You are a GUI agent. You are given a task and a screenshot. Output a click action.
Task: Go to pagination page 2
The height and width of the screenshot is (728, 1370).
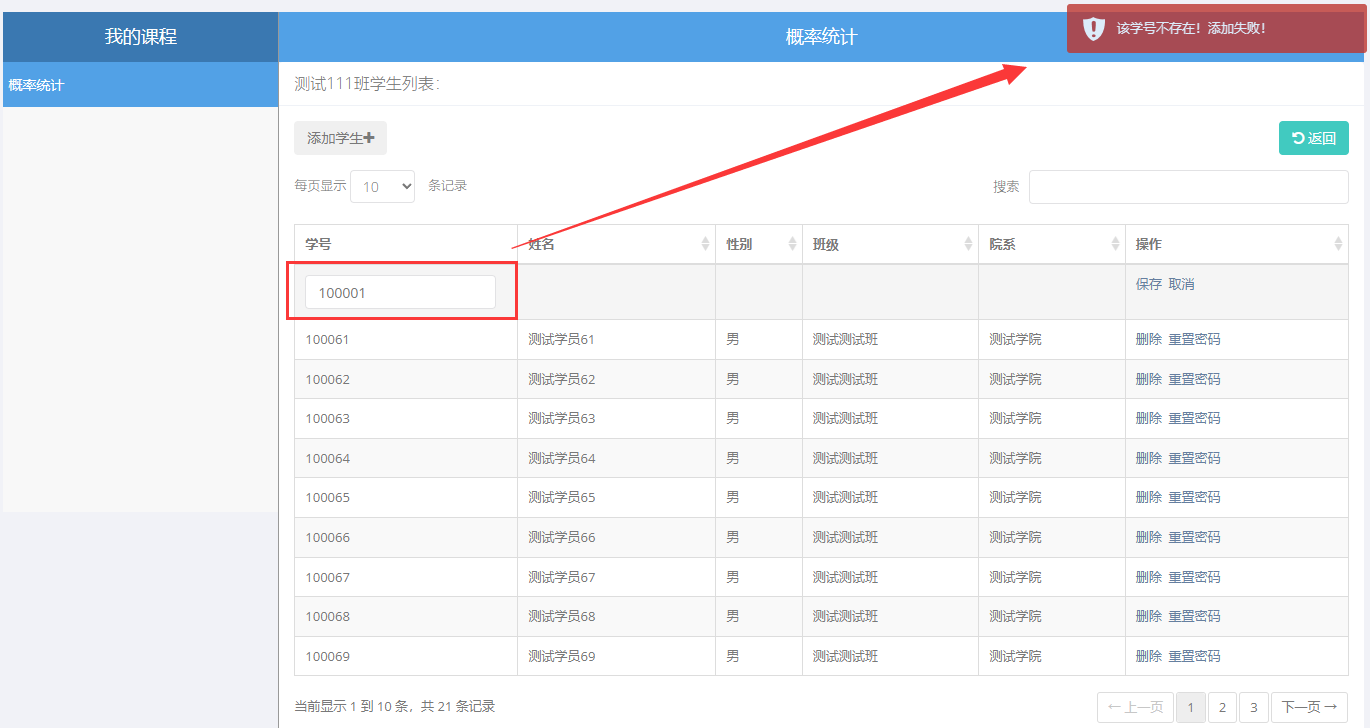point(1222,707)
